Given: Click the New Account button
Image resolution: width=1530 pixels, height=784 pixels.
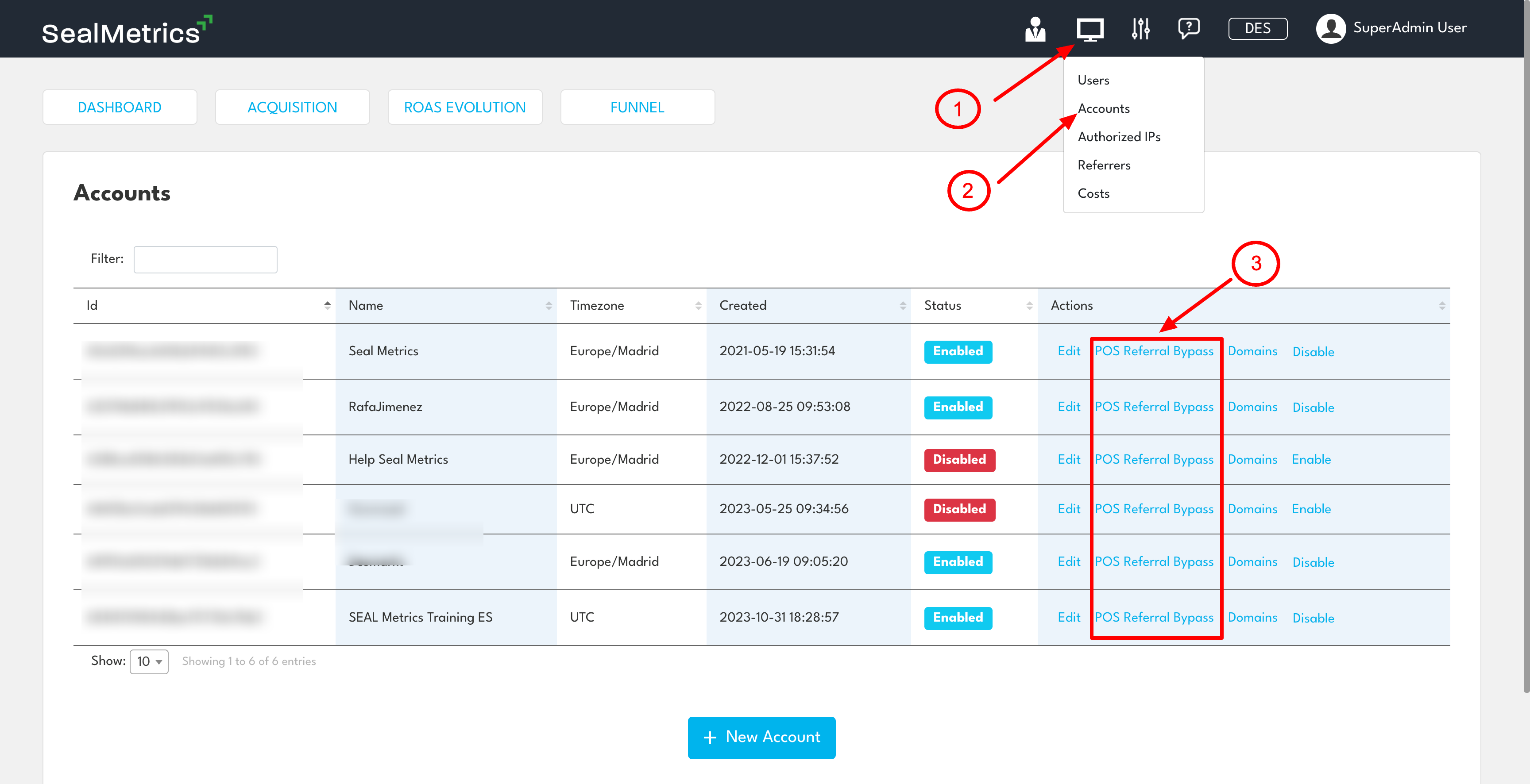Looking at the screenshot, I should coord(761,737).
